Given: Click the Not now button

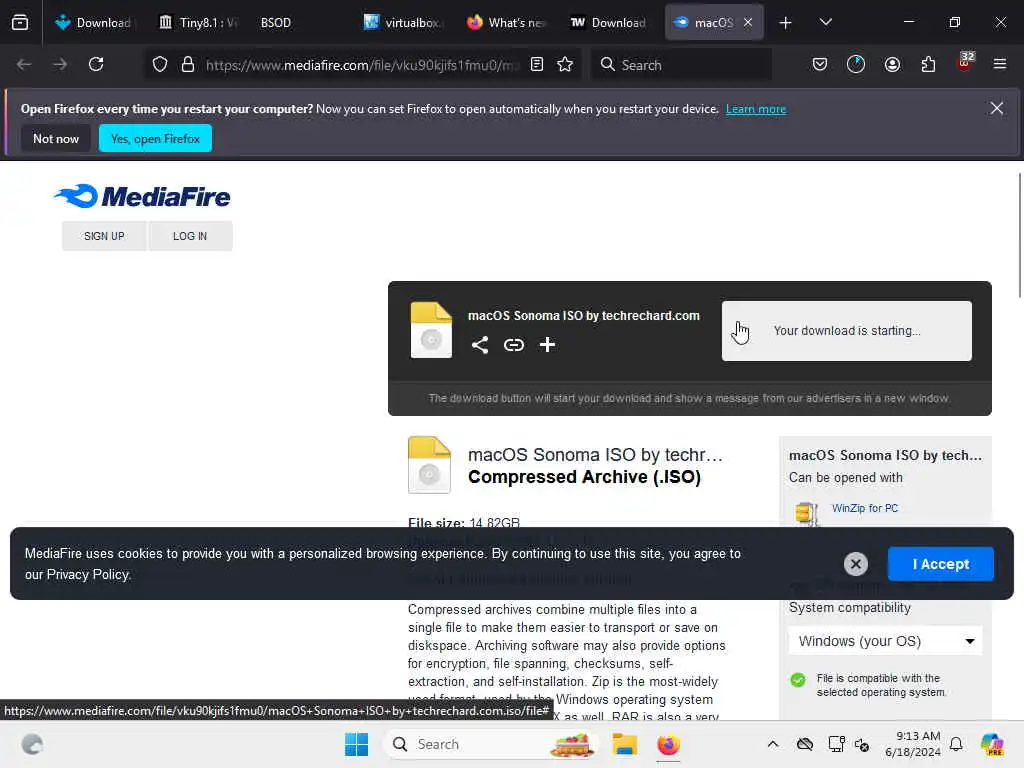Looking at the screenshot, I should [x=56, y=138].
